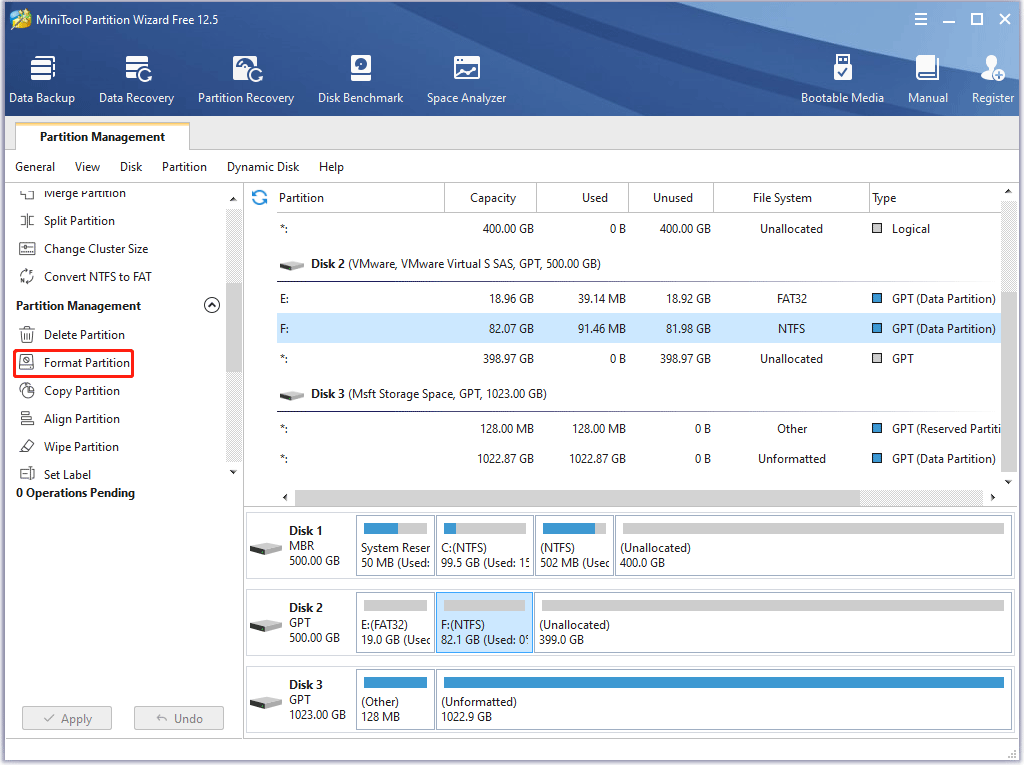Collapse the Partition Management section
This screenshot has height=766, width=1025.
point(212,305)
